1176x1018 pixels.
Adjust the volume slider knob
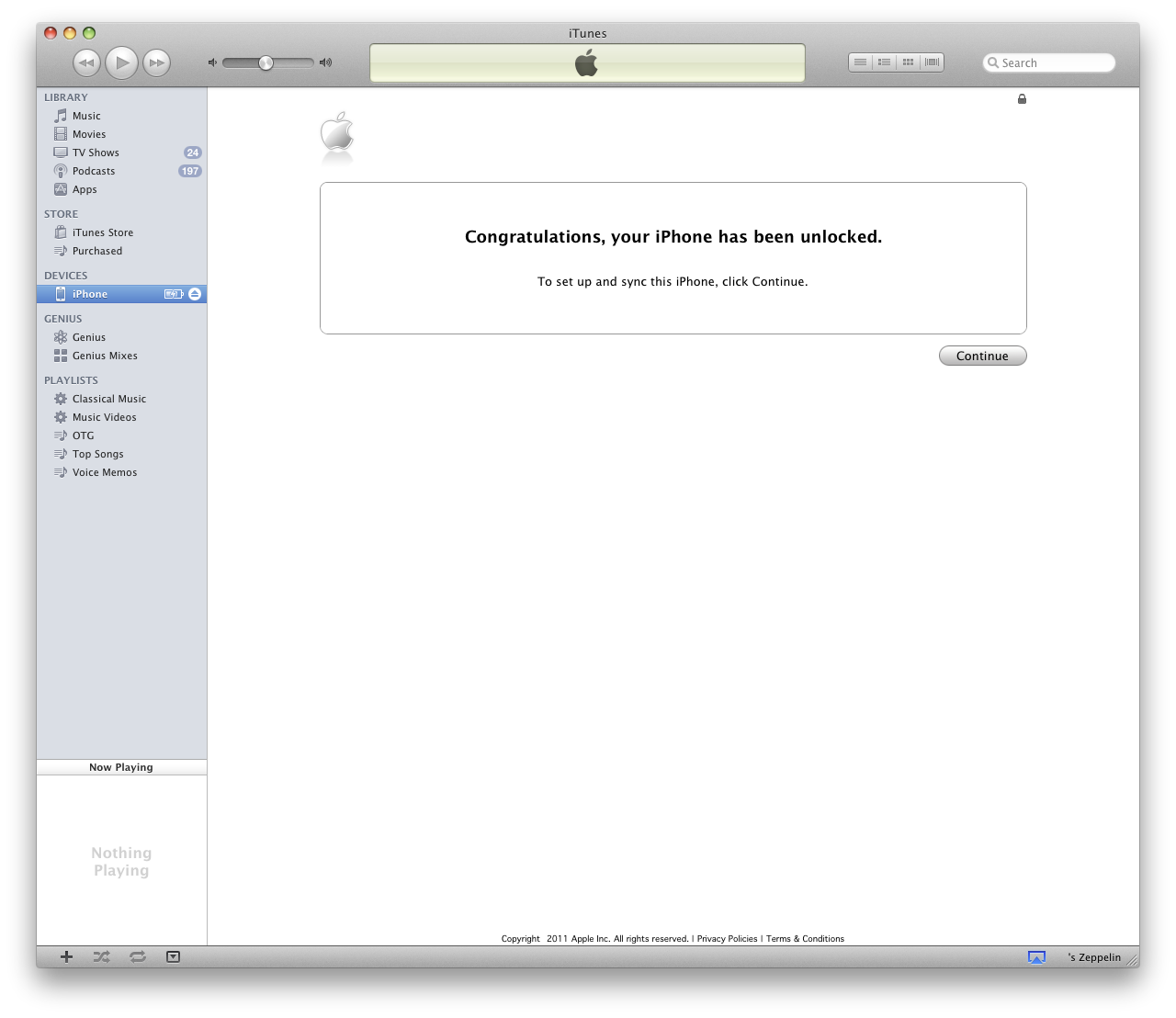click(266, 62)
